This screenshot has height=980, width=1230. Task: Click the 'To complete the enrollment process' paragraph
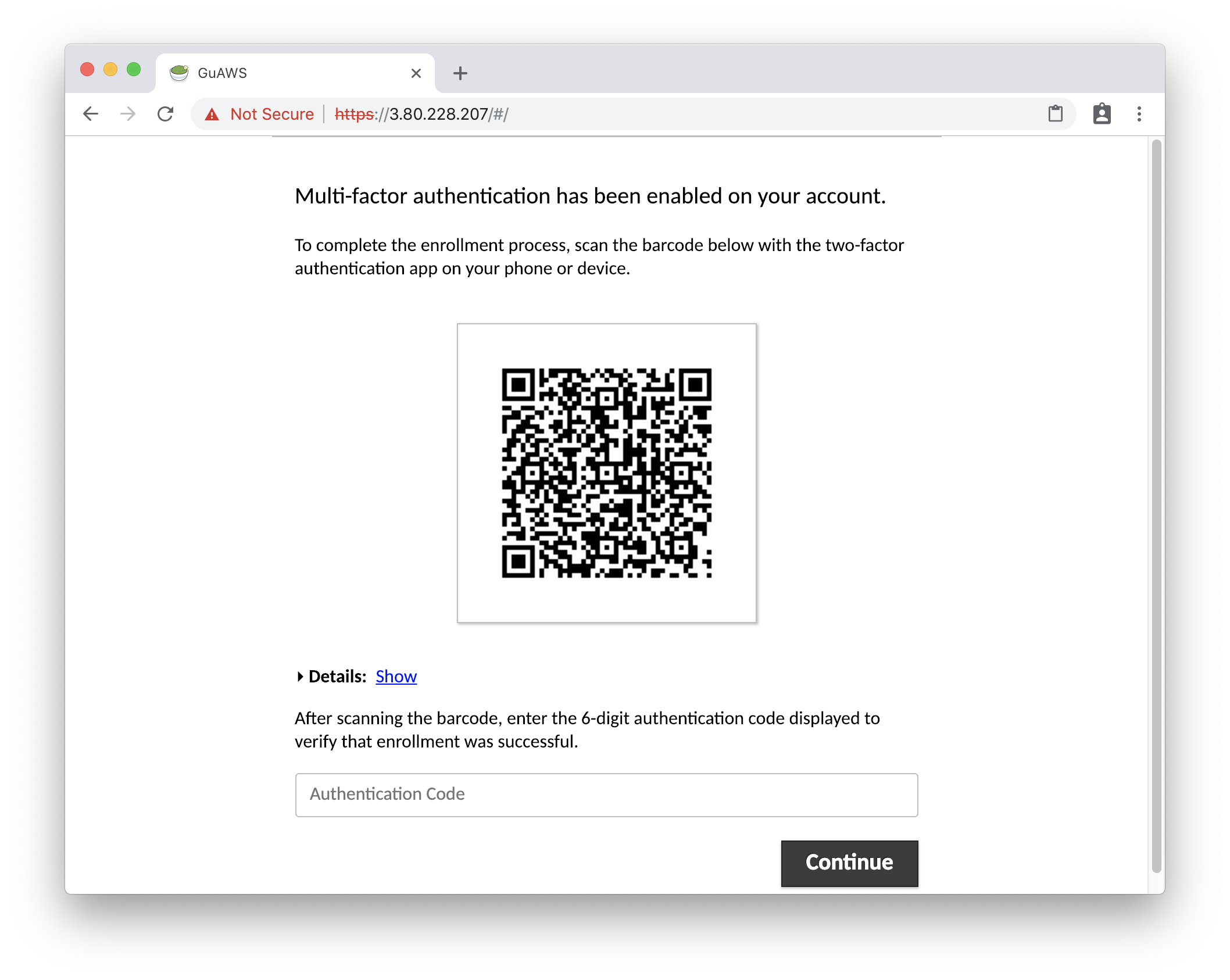tap(599, 257)
